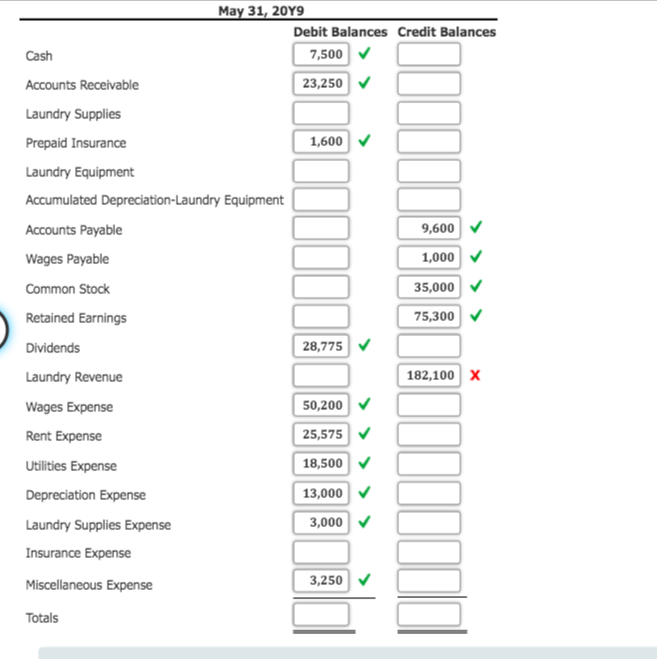Click Common Stock debit balance field
This screenshot has height=659, width=657.
tap(321, 287)
